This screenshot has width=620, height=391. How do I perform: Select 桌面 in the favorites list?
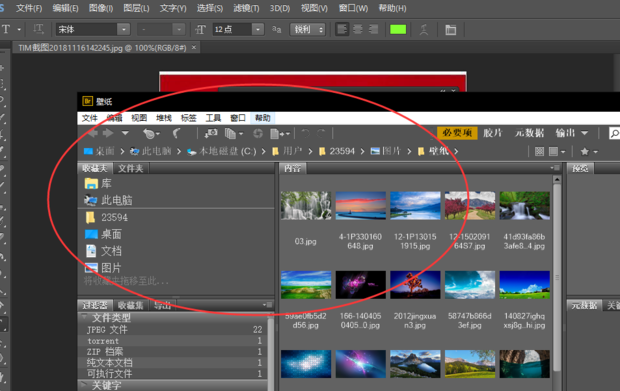pyautogui.click(x=103, y=234)
